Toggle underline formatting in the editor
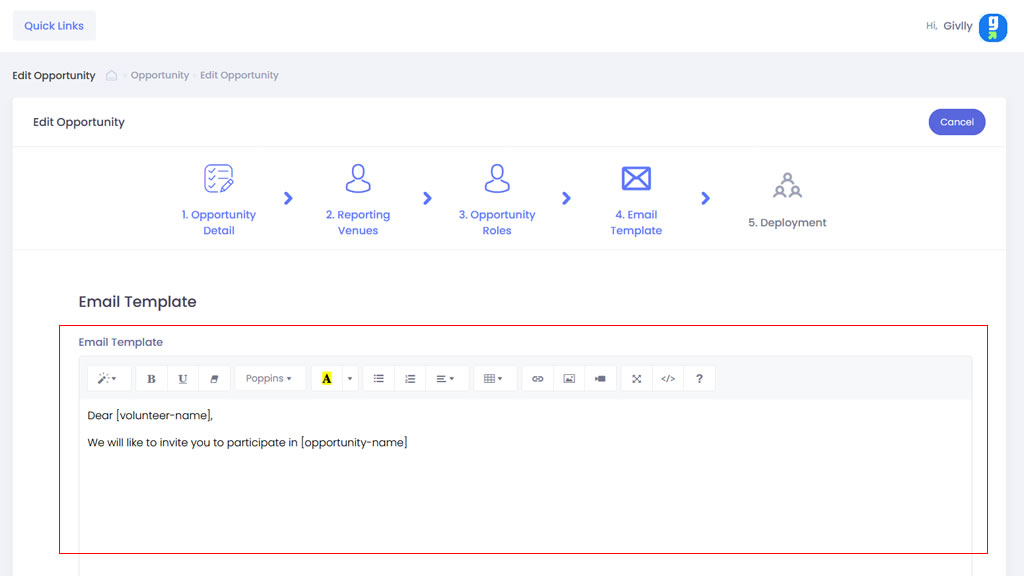 click(183, 379)
